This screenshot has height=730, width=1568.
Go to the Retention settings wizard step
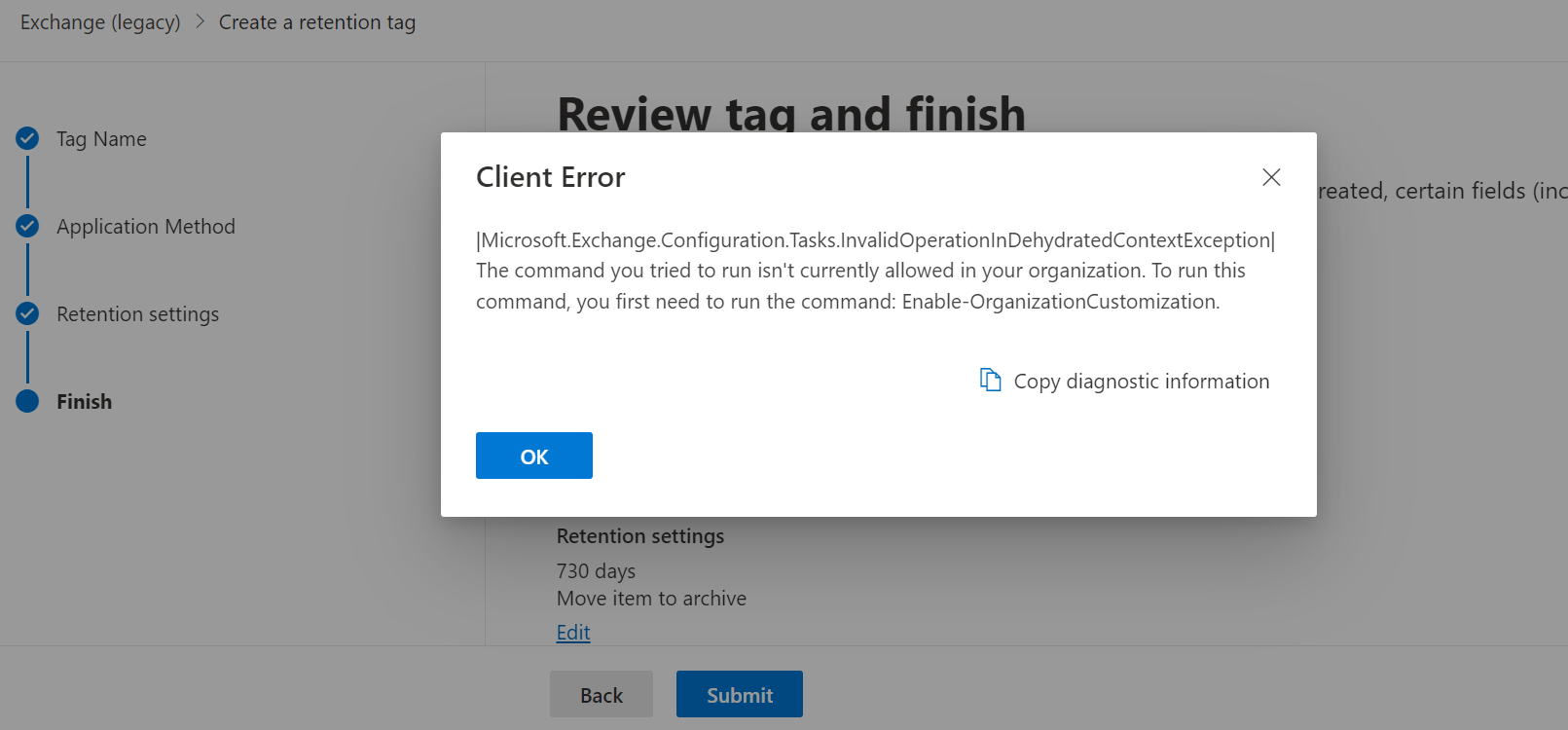[x=137, y=314]
